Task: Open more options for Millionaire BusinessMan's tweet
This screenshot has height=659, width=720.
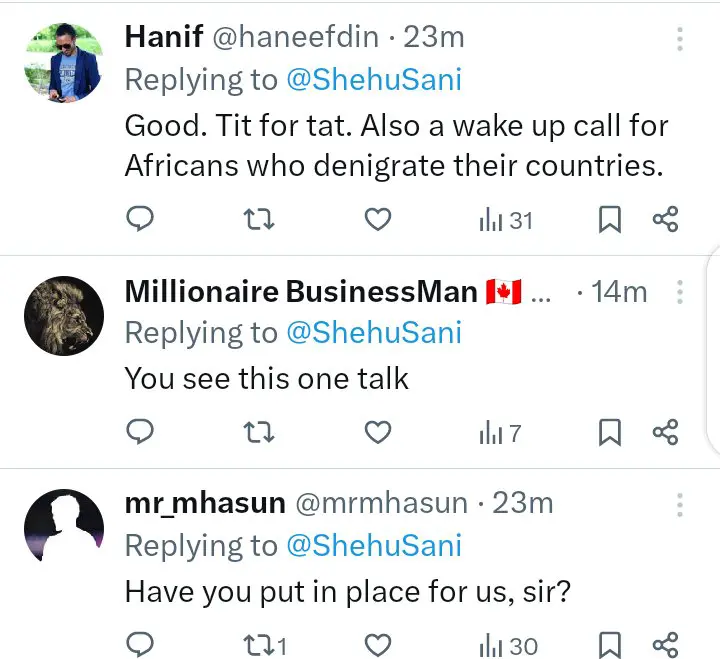Action: click(x=680, y=292)
